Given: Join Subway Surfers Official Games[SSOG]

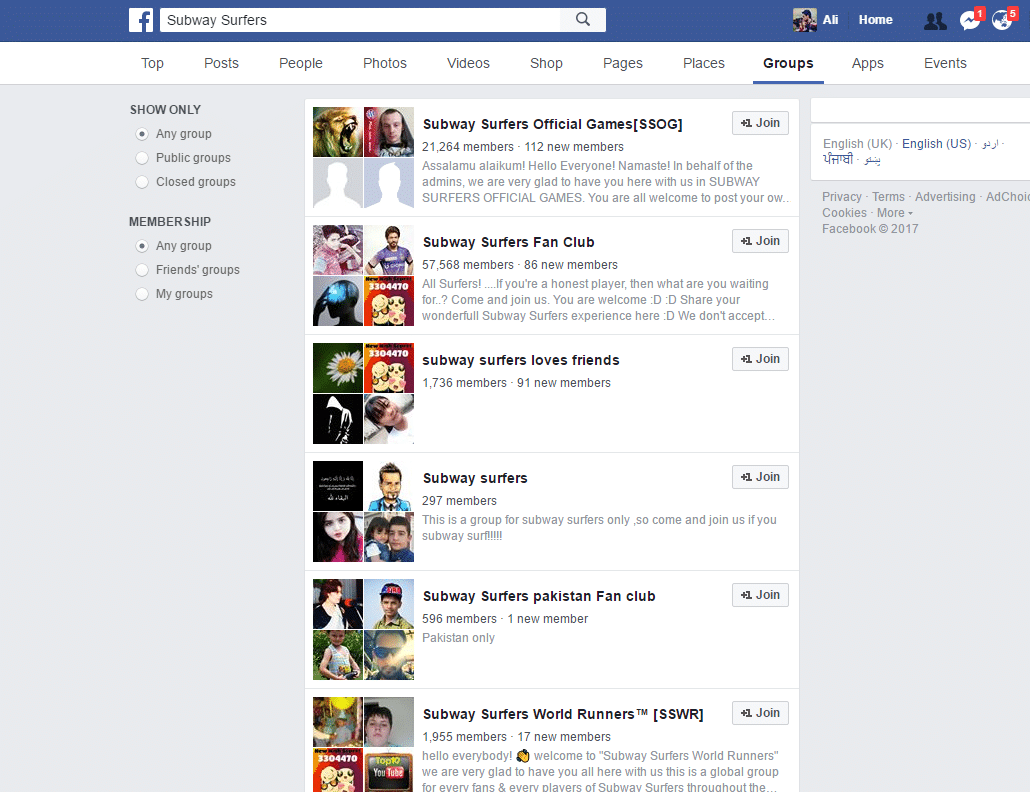Looking at the screenshot, I should tap(761, 123).
